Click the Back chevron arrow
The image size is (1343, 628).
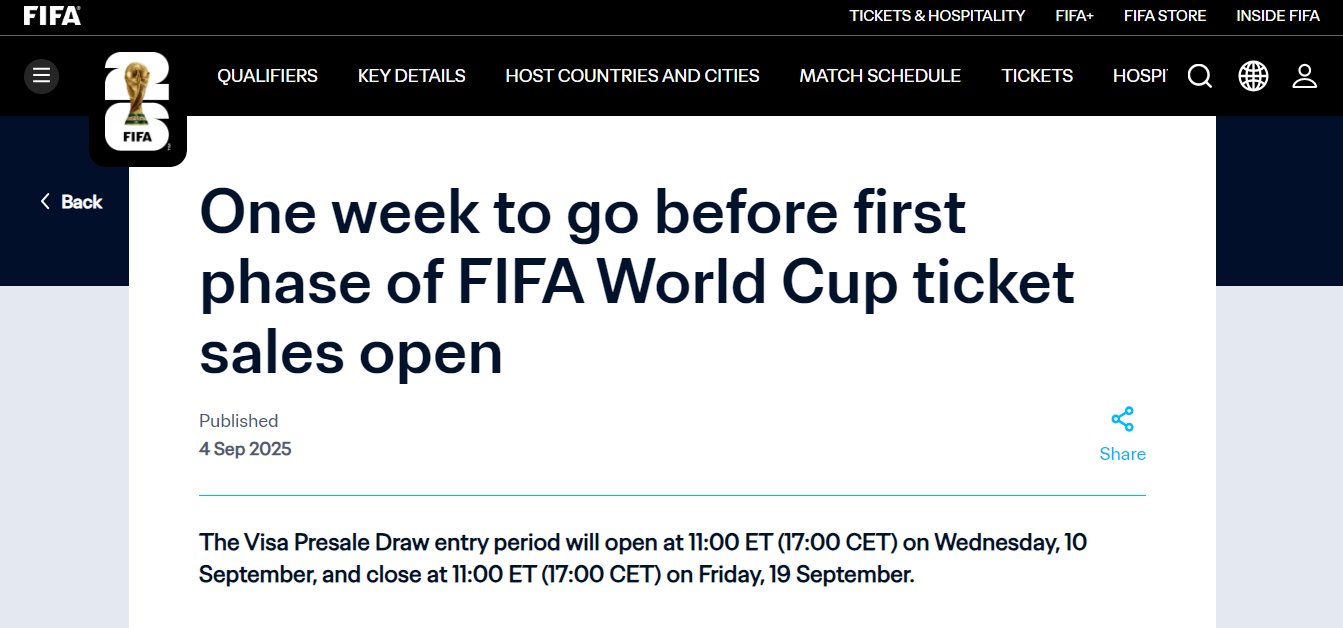point(45,202)
